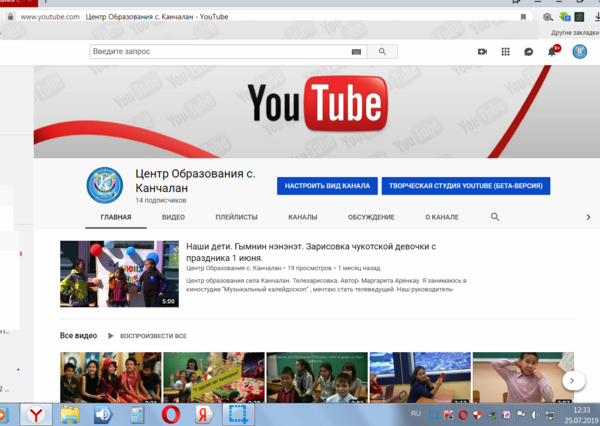Image resolution: width=600 pixels, height=426 pixels.
Task: Click the green arrow download extension icon
Action: [564, 17]
